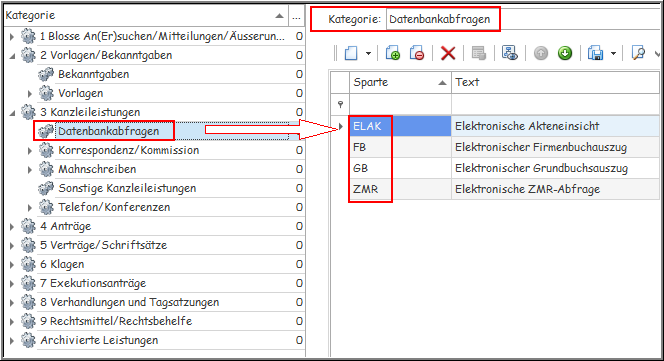The width and height of the screenshot is (664, 361).
Task: Click the Sparte filter row field
Action: (x=400, y=104)
